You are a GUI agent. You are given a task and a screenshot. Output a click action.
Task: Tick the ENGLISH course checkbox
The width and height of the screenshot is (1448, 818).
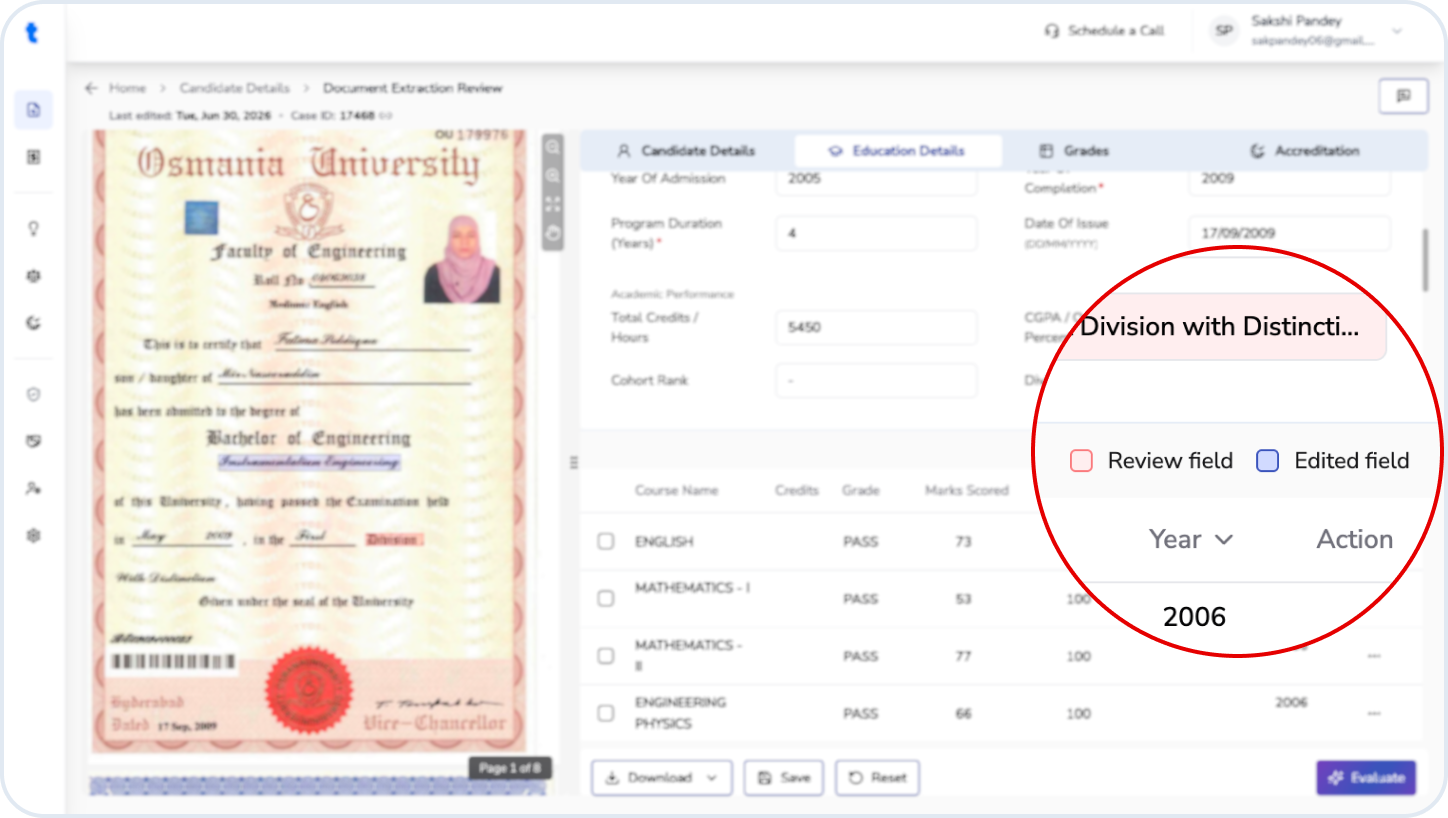click(606, 541)
